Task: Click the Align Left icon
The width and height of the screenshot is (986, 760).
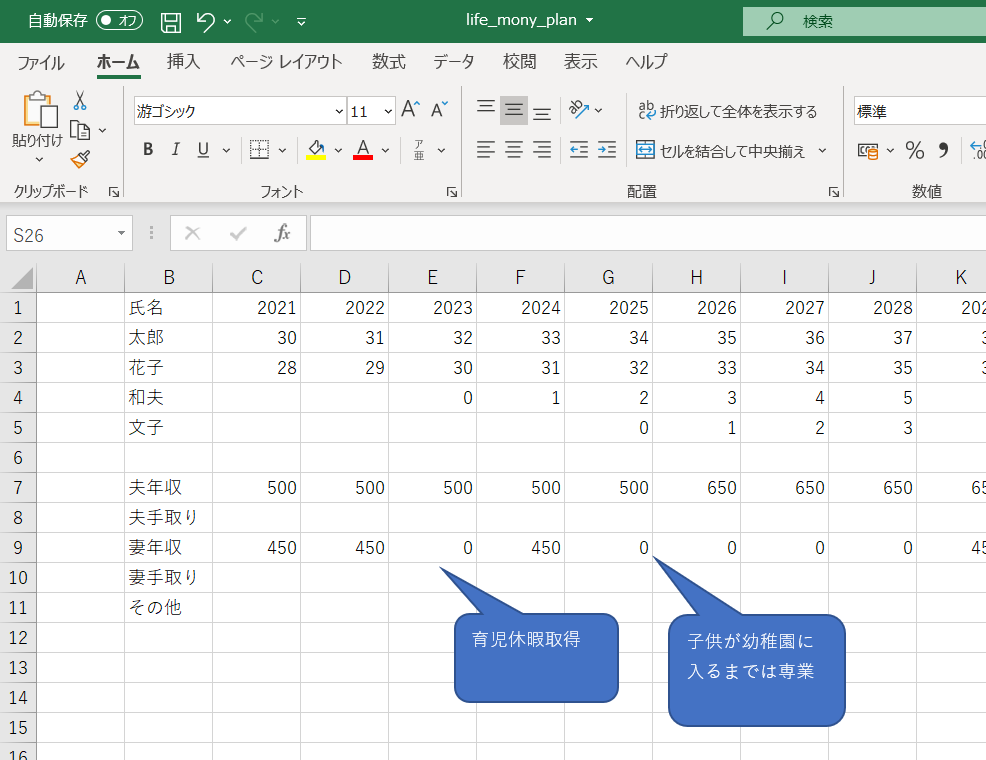Action: pyautogui.click(x=485, y=150)
